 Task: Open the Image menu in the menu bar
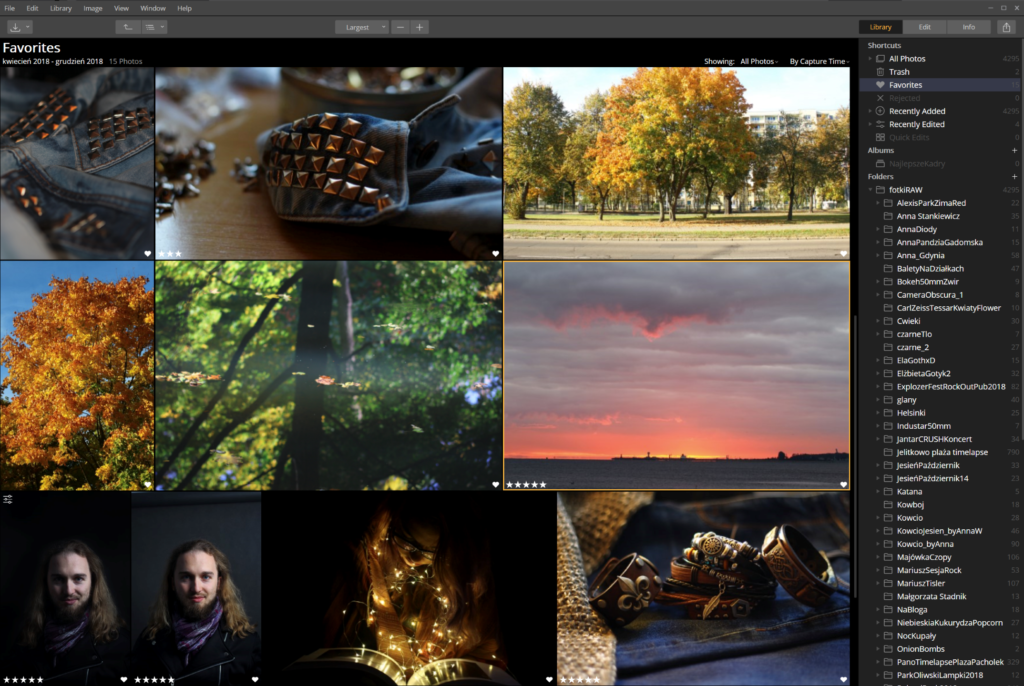91,8
